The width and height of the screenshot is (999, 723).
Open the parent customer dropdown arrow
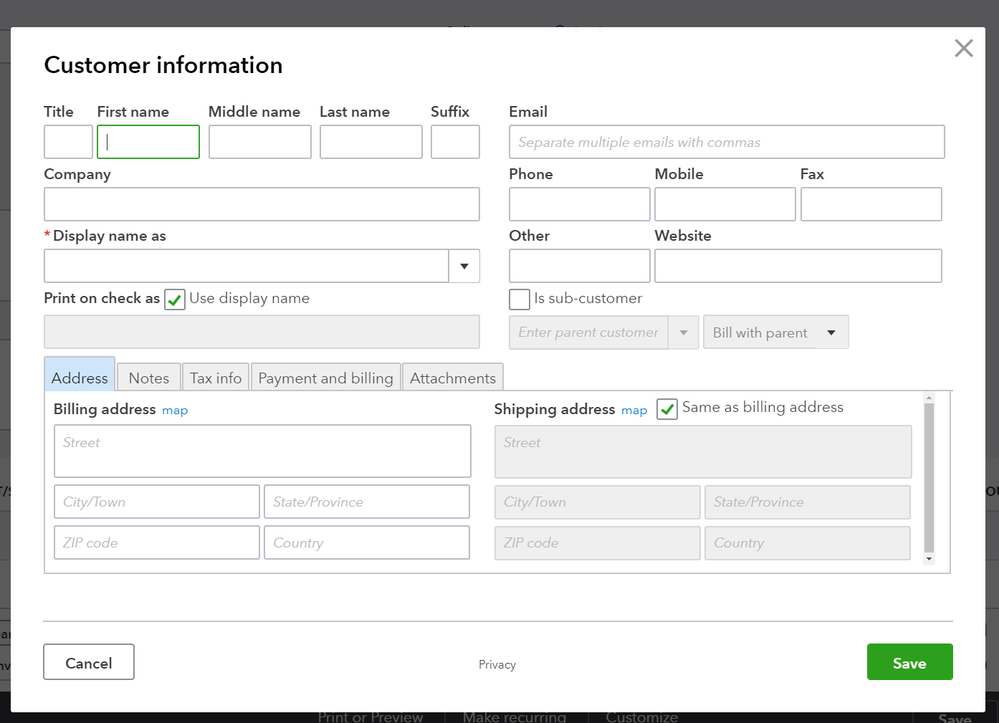tap(684, 333)
